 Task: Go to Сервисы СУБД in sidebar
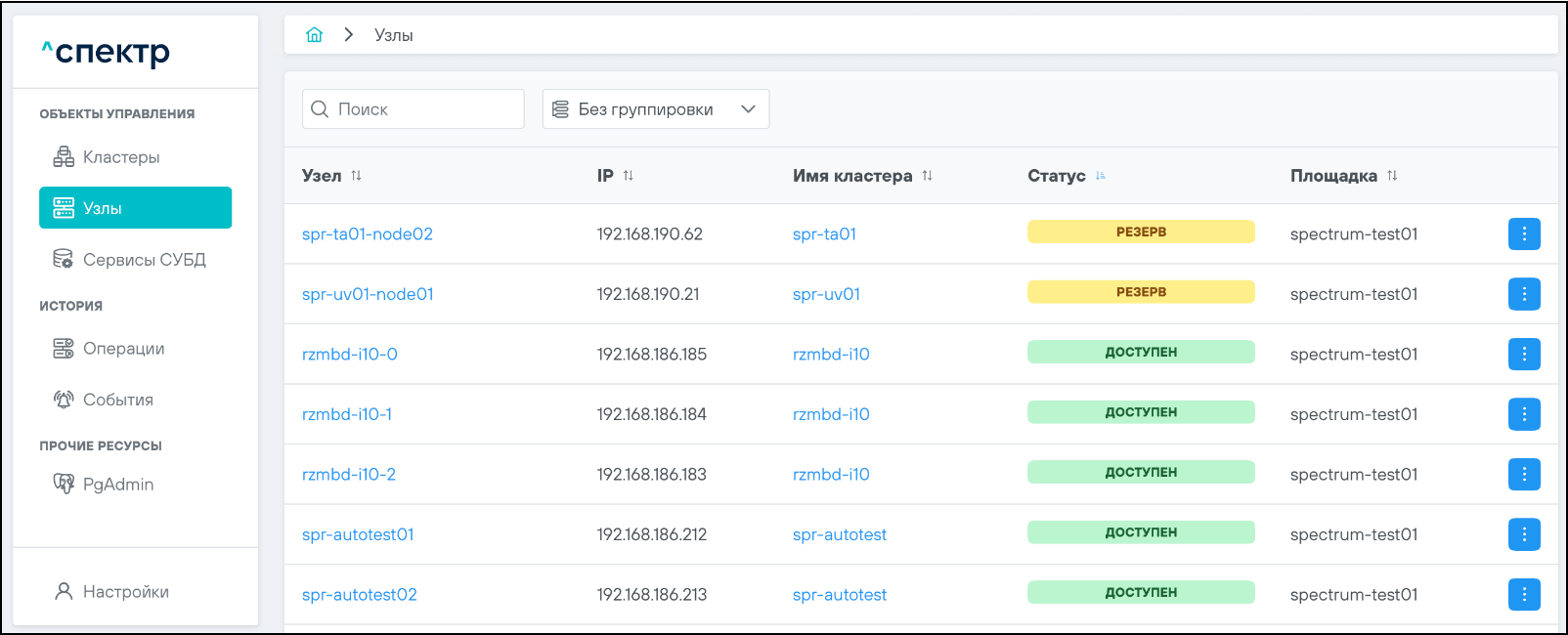click(144, 260)
